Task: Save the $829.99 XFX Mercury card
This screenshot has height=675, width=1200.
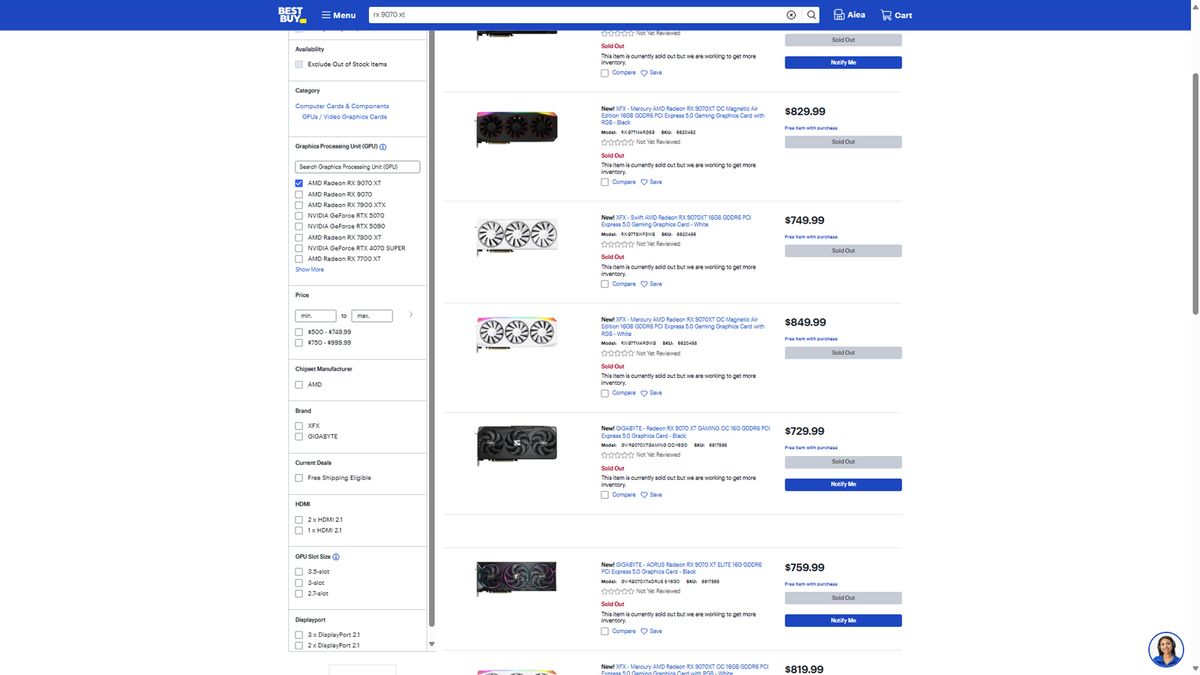Action: (x=651, y=182)
